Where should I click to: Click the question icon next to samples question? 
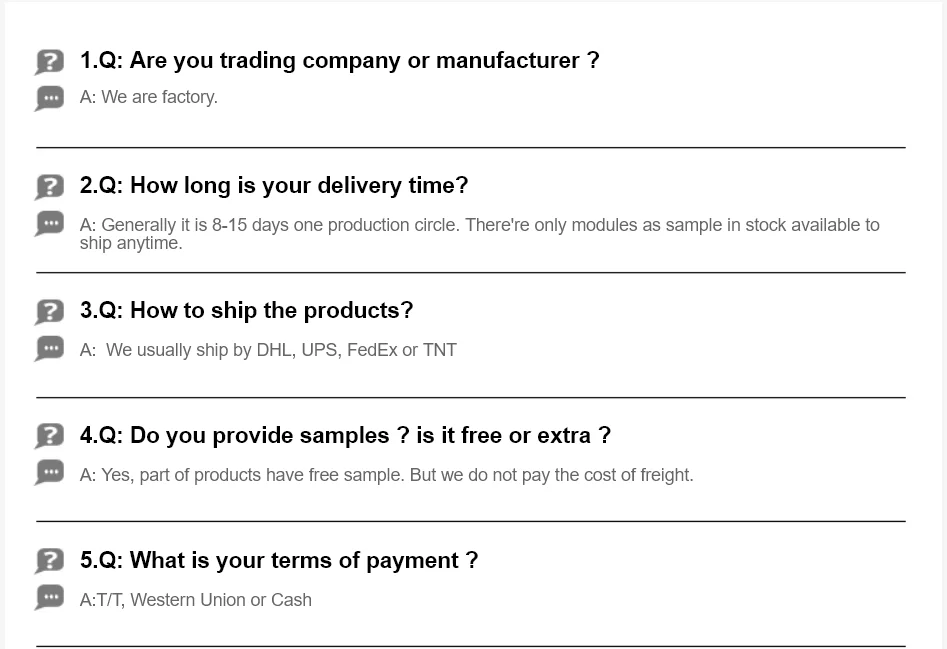(x=49, y=436)
